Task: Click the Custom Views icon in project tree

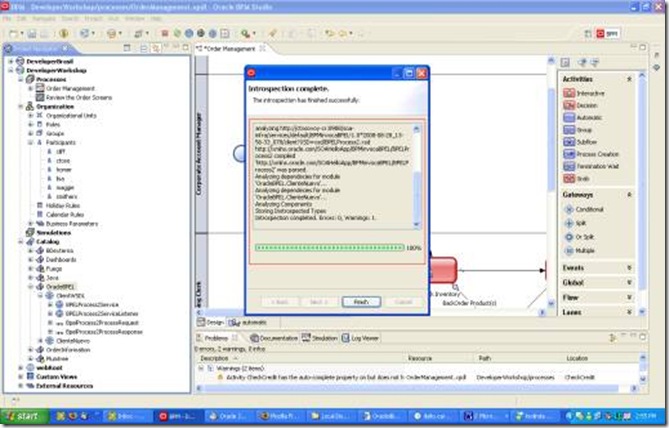Action: tap(30, 376)
